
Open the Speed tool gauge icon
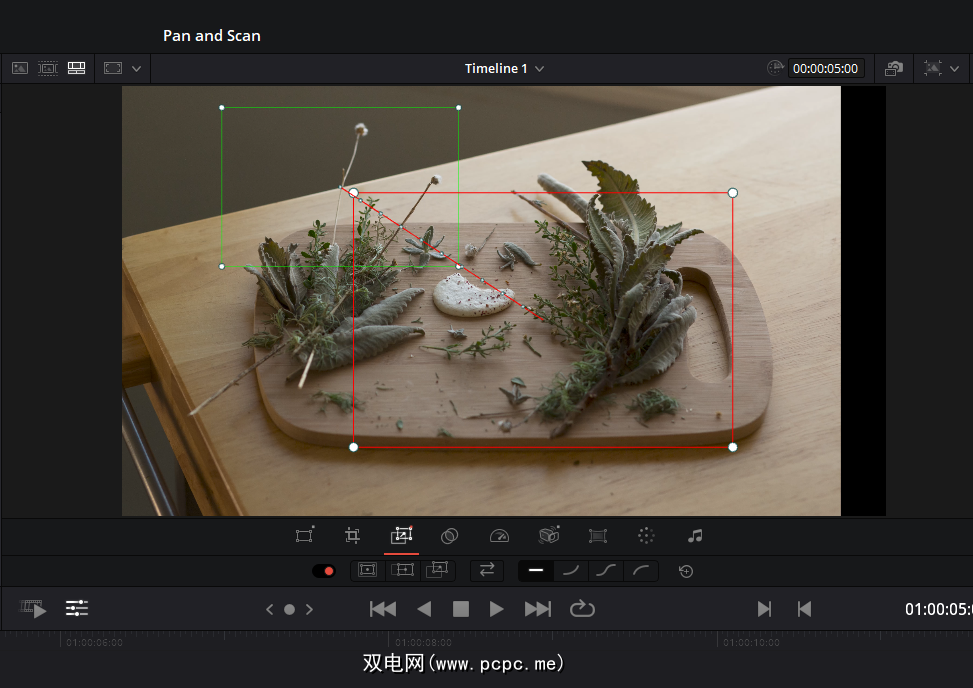499,536
